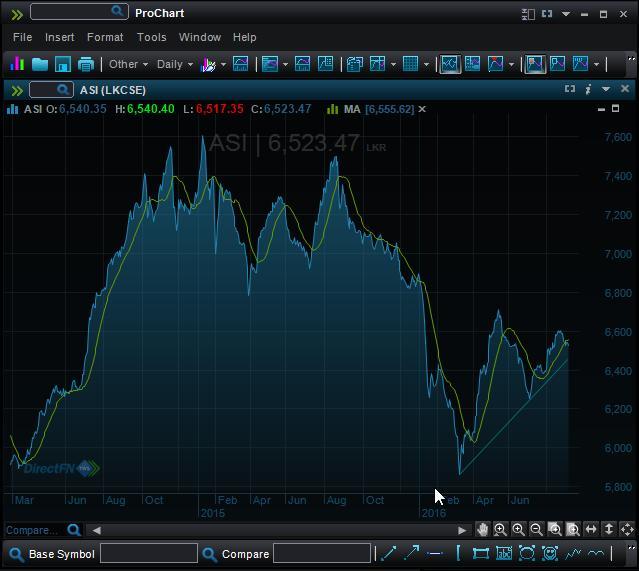Open the File menu

click(x=22, y=37)
